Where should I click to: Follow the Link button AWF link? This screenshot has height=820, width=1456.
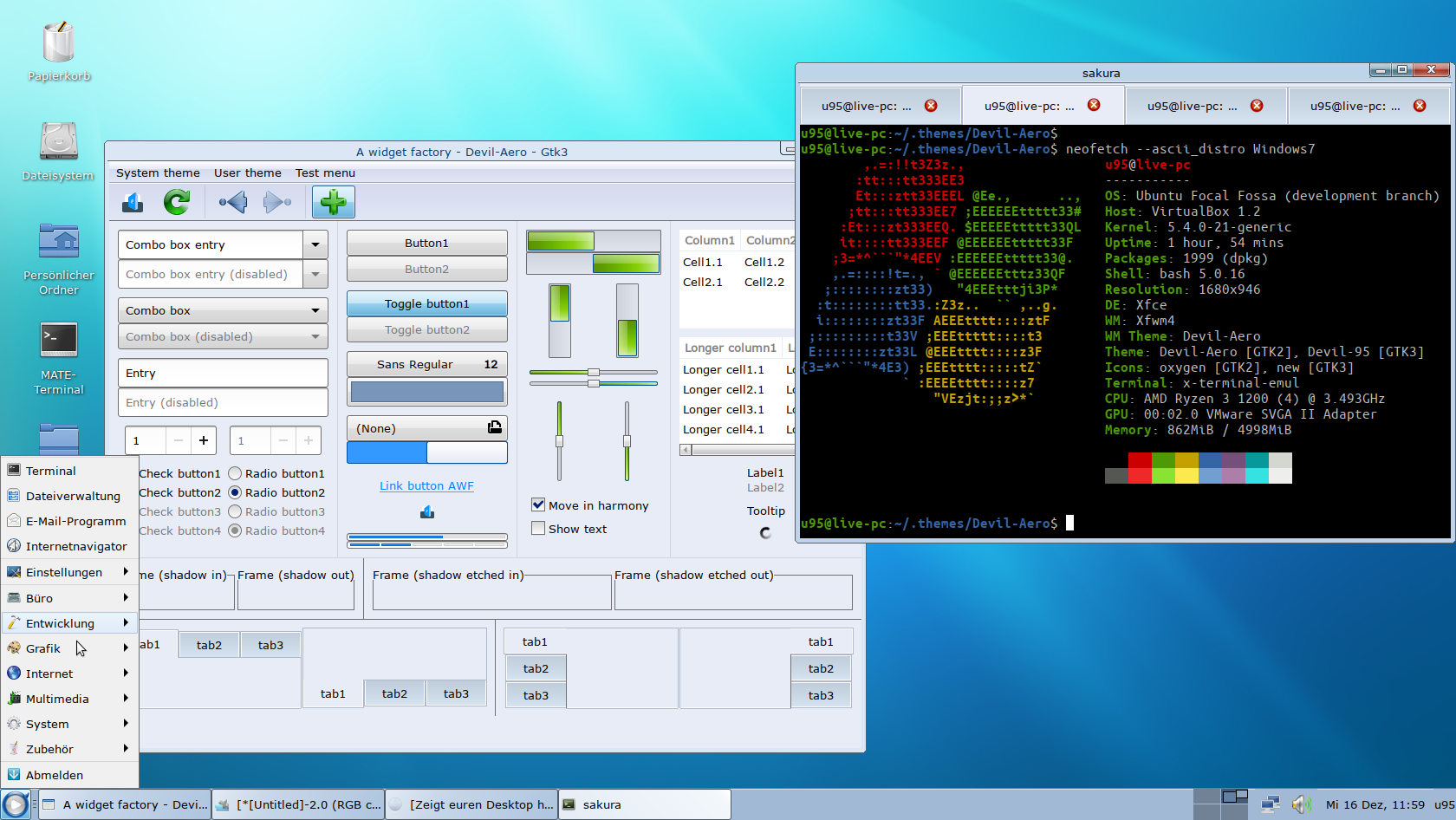point(426,485)
